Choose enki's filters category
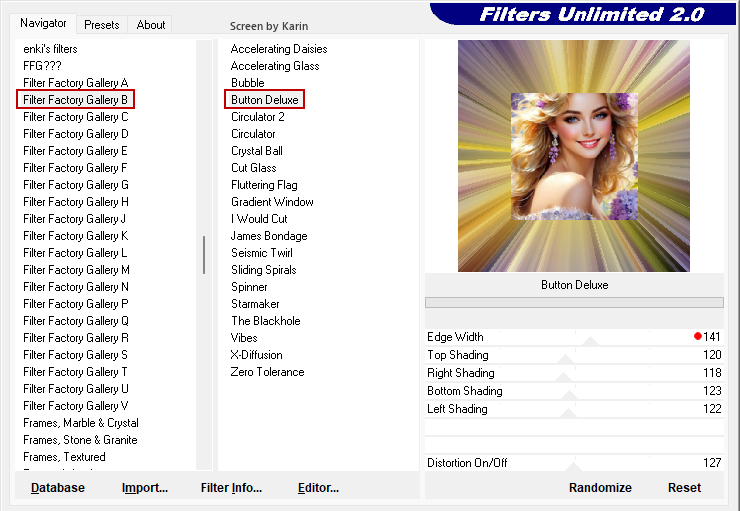 click(50, 49)
